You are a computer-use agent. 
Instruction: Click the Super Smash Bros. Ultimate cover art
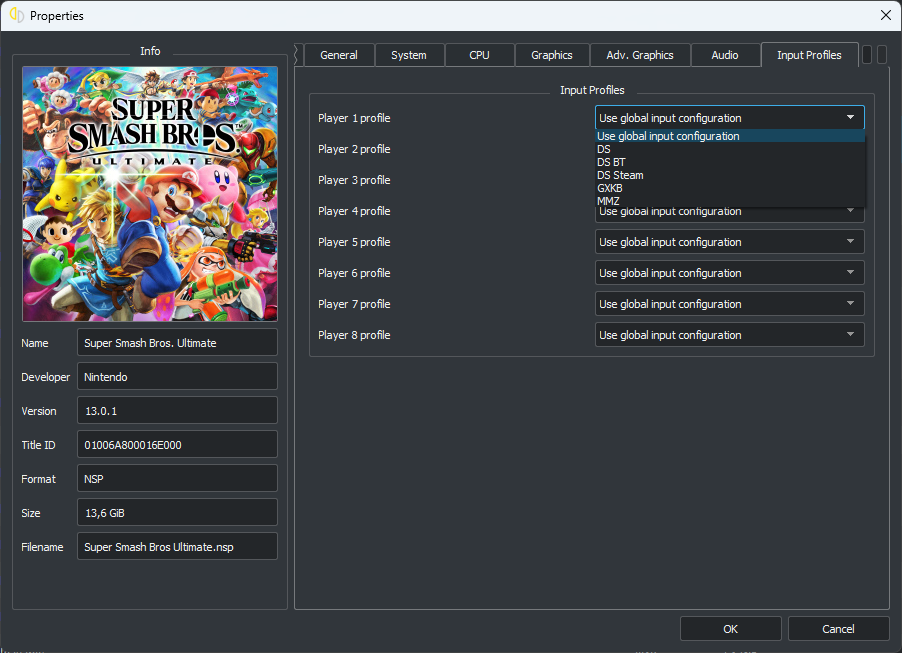point(150,194)
